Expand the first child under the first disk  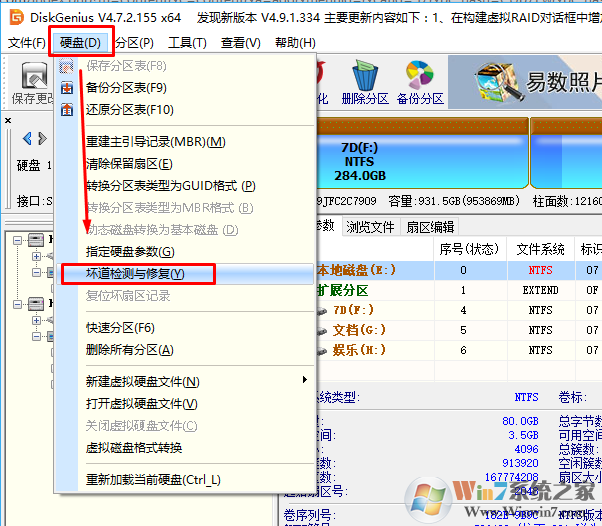coord(36,256)
